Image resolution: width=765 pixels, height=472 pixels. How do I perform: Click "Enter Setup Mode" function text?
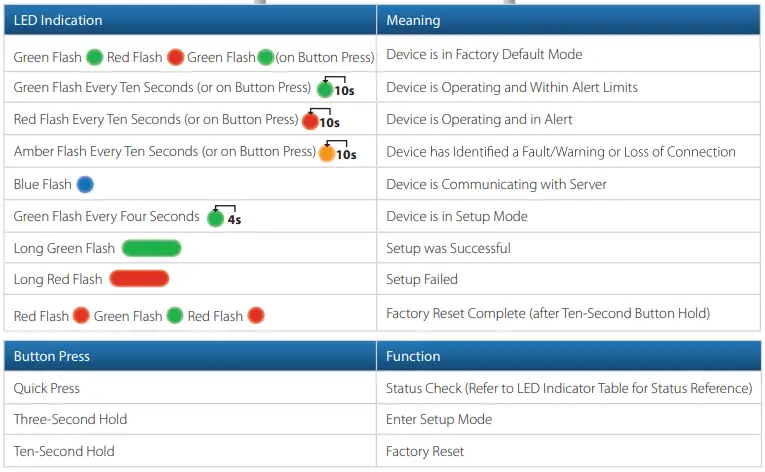point(439,420)
